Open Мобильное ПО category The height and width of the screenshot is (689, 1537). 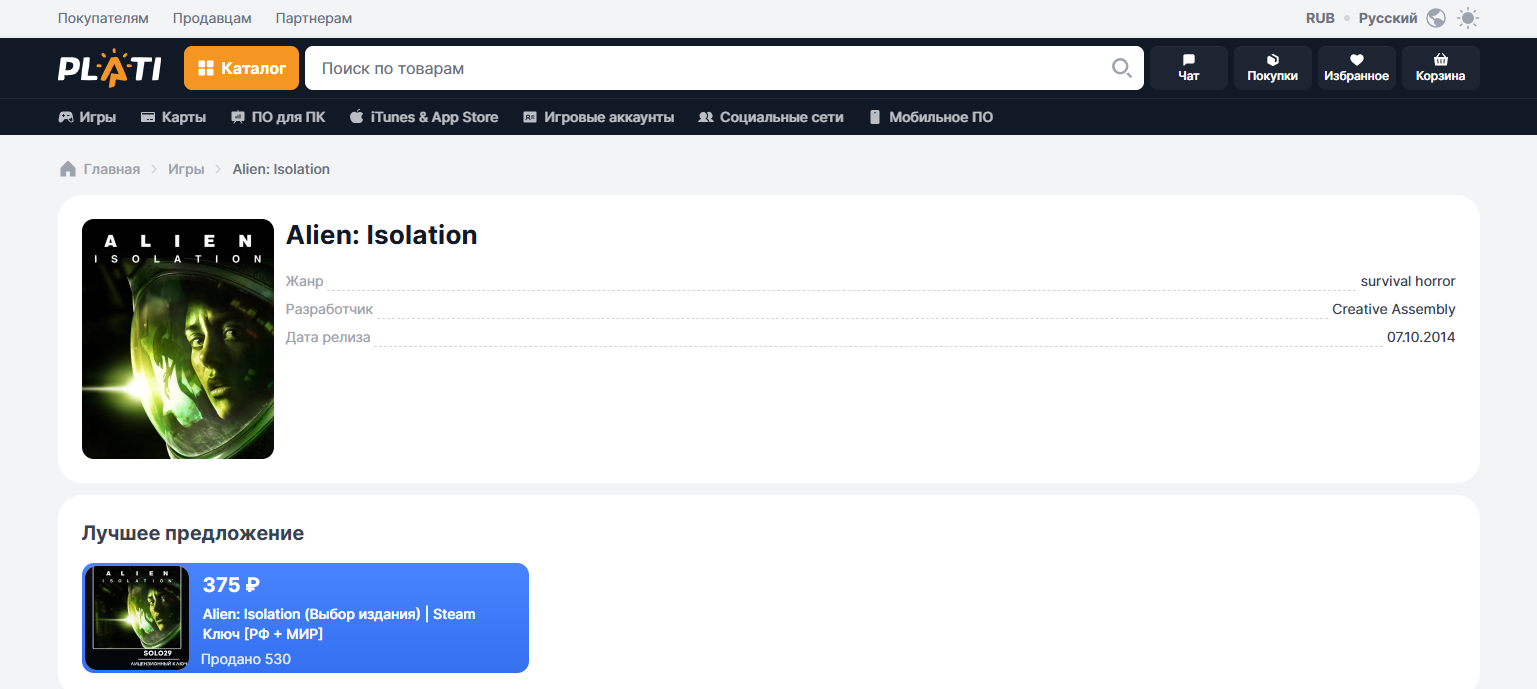tap(930, 117)
